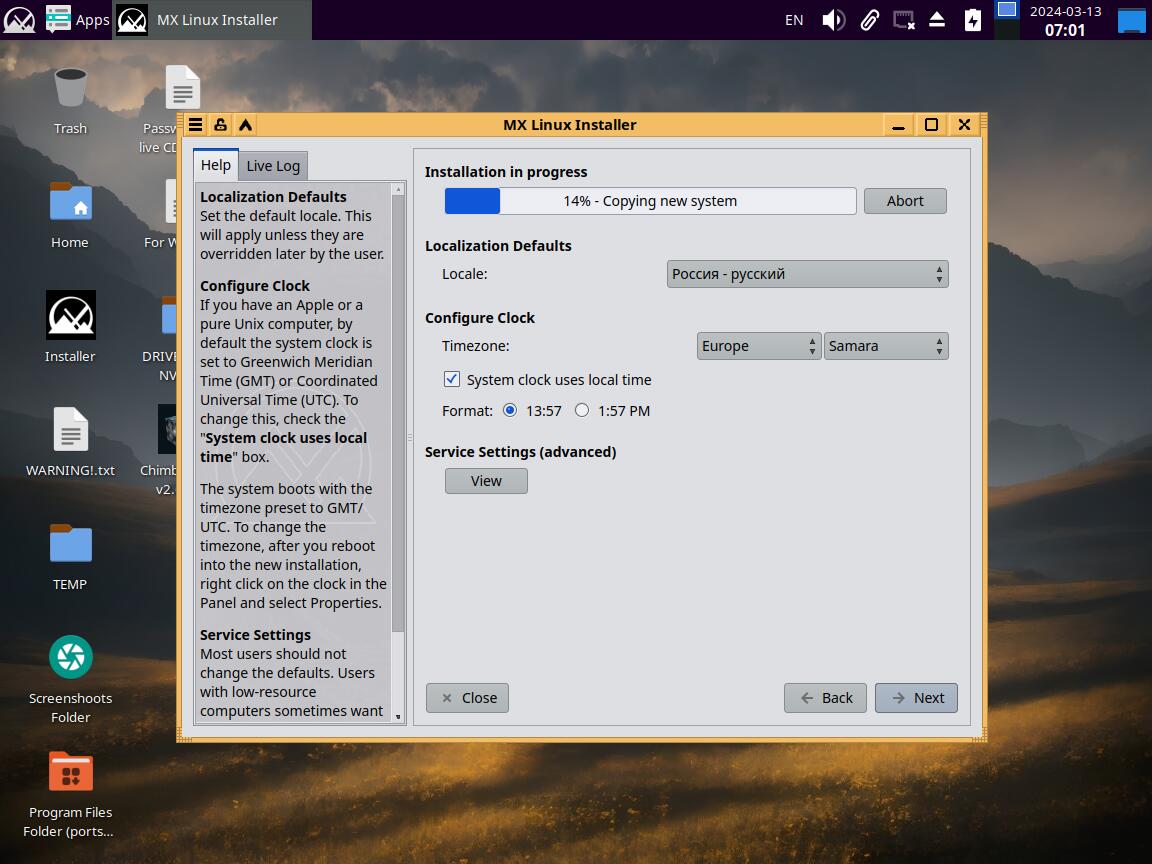
Task: Open the Samara timezone city dropdown
Action: pos(886,346)
